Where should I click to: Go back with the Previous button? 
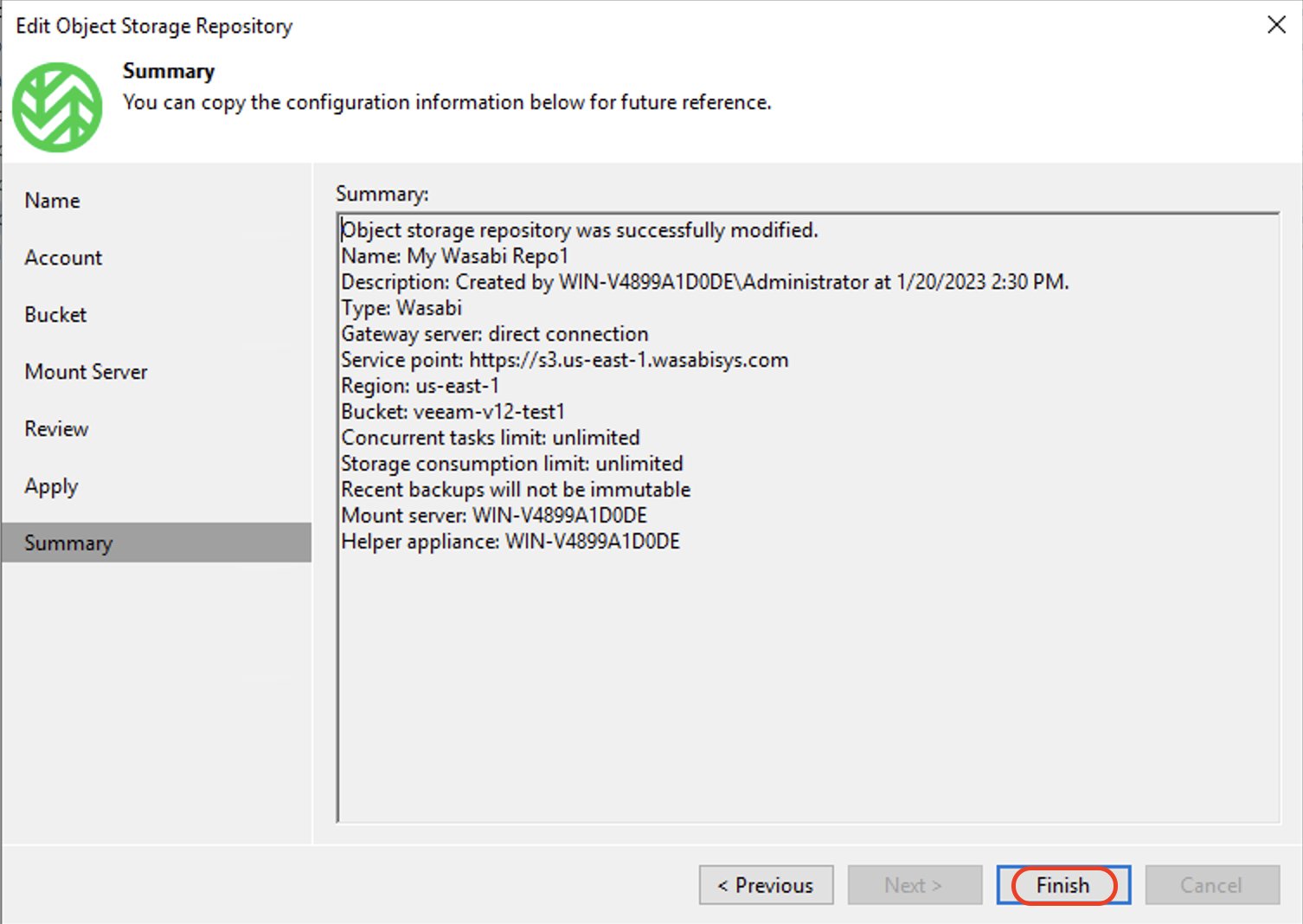pyautogui.click(x=766, y=885)
